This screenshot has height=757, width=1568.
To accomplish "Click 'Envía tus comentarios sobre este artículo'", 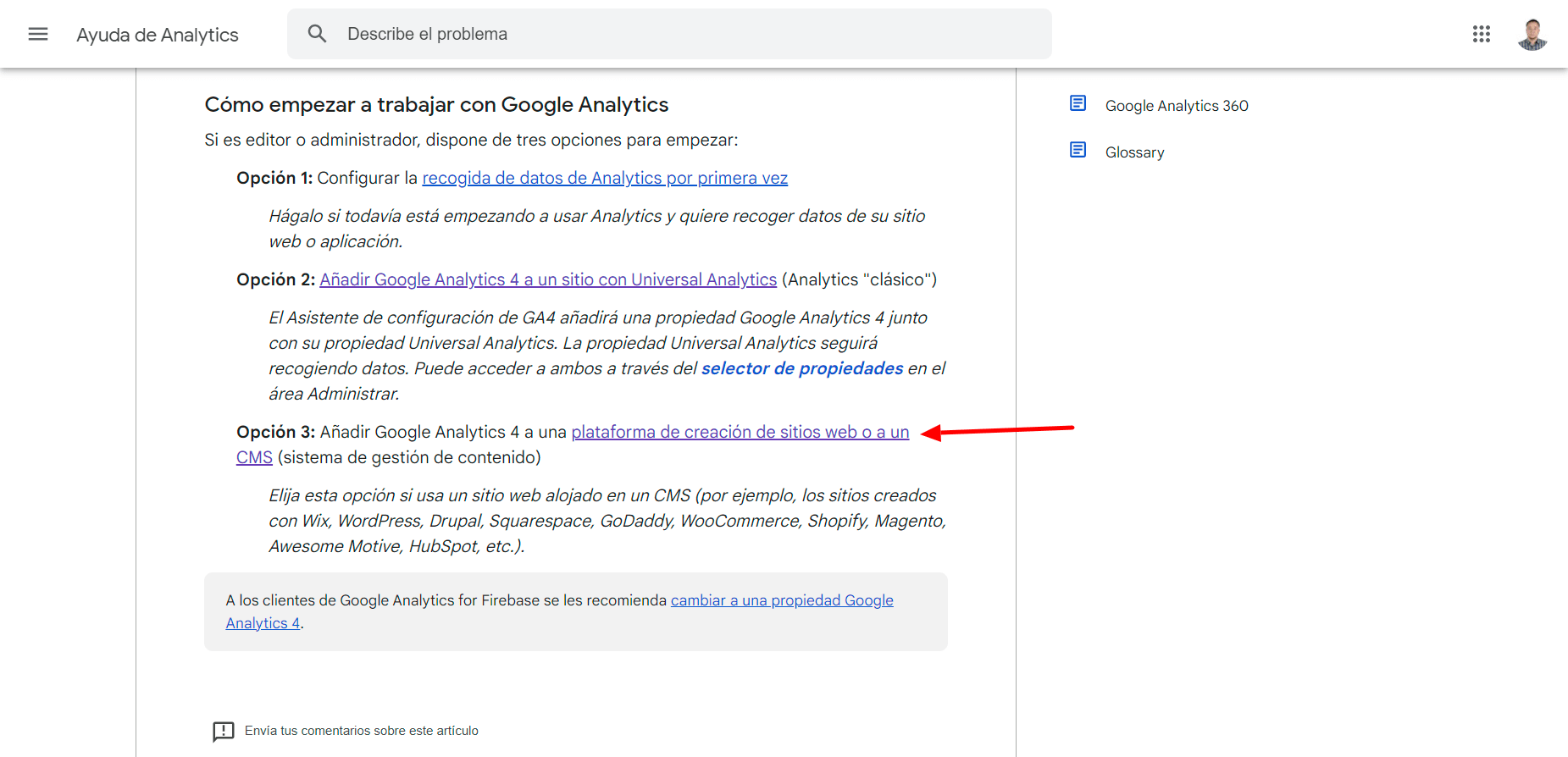I will pos(362,731).
